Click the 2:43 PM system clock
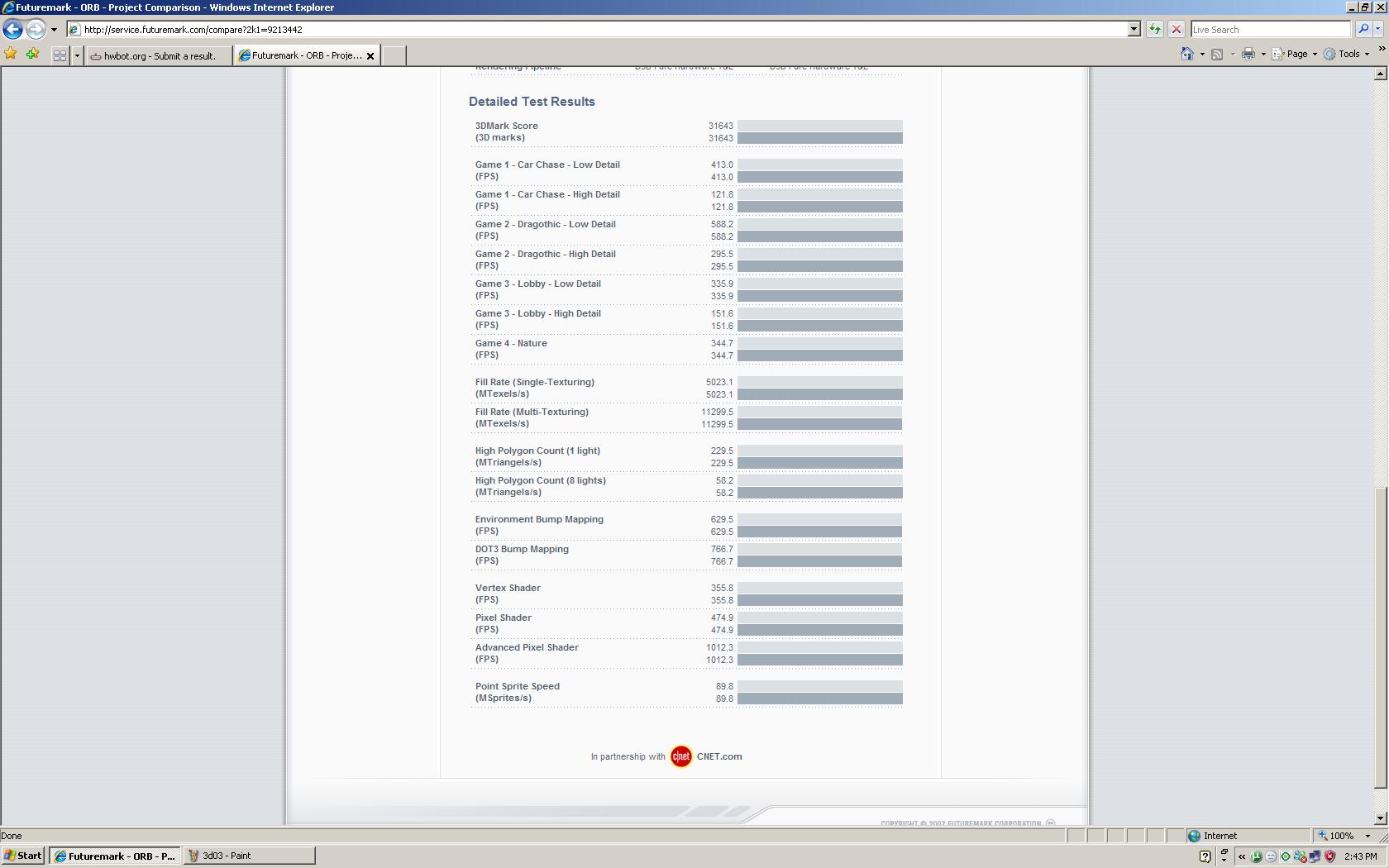1389x868 pixels. pyautogui.click(x=1361, y=856)
